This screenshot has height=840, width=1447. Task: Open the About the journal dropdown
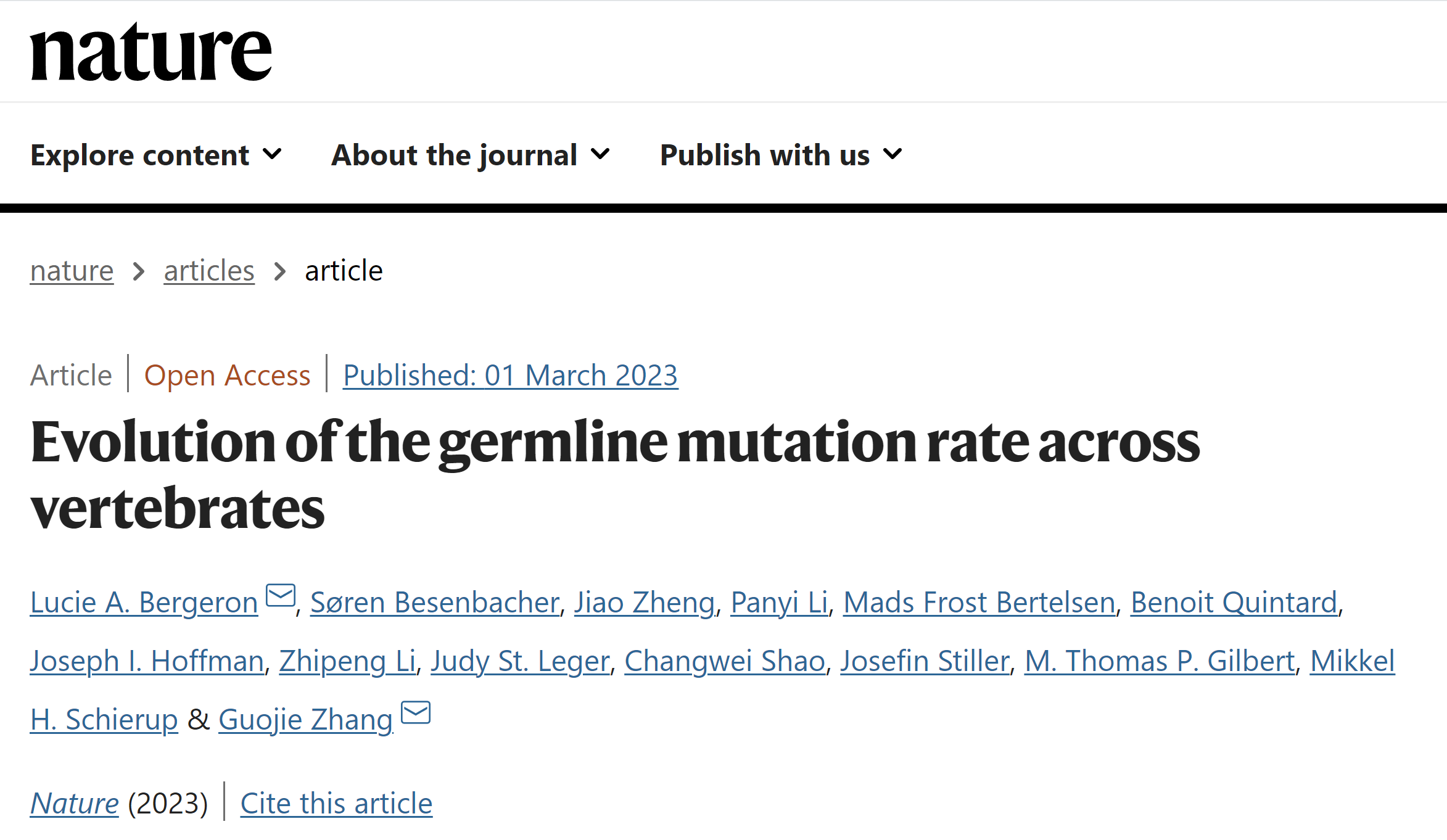pos(471,154)
